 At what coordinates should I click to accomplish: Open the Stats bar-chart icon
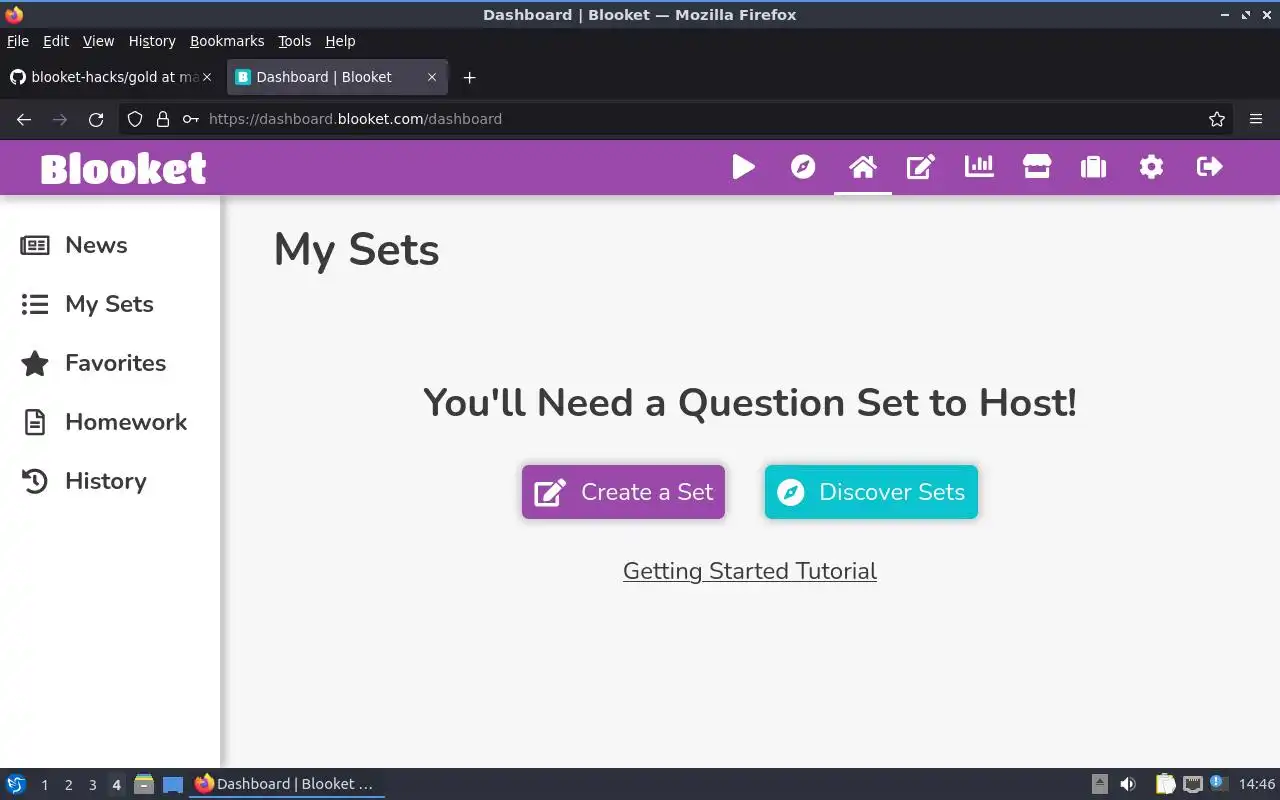click(x=979, y=167)
